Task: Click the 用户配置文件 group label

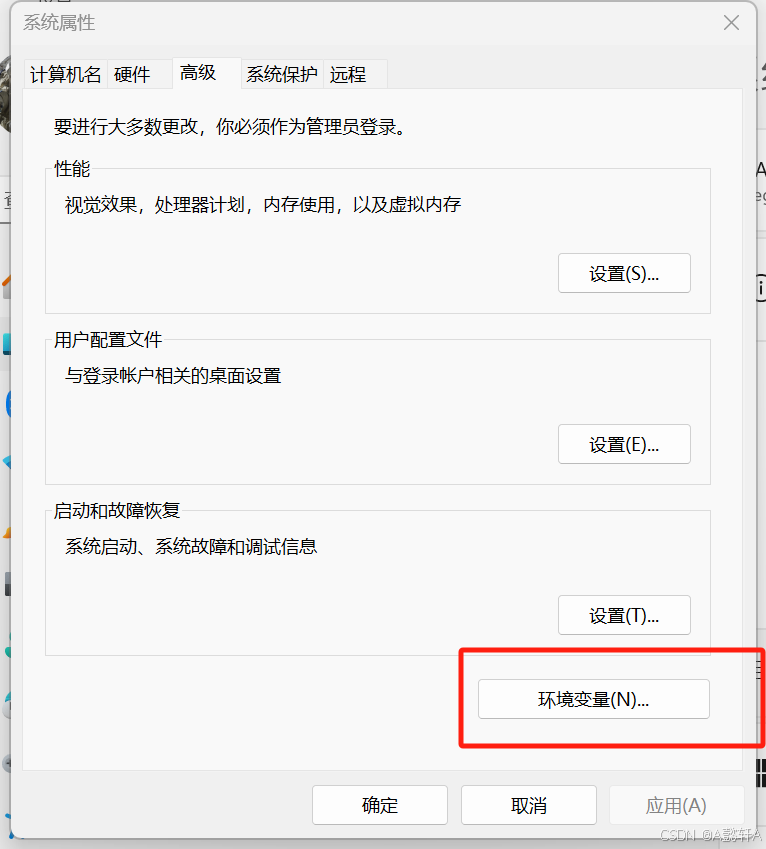Action: click(108, 340)
